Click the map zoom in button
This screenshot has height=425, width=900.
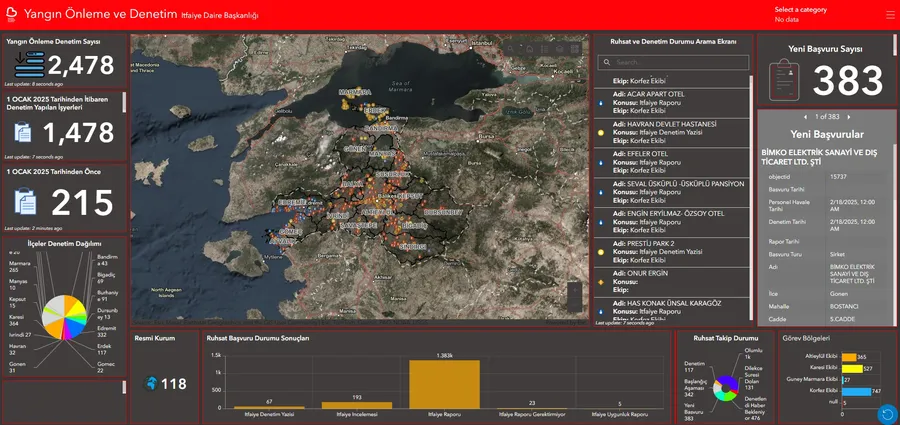[574, 290]
